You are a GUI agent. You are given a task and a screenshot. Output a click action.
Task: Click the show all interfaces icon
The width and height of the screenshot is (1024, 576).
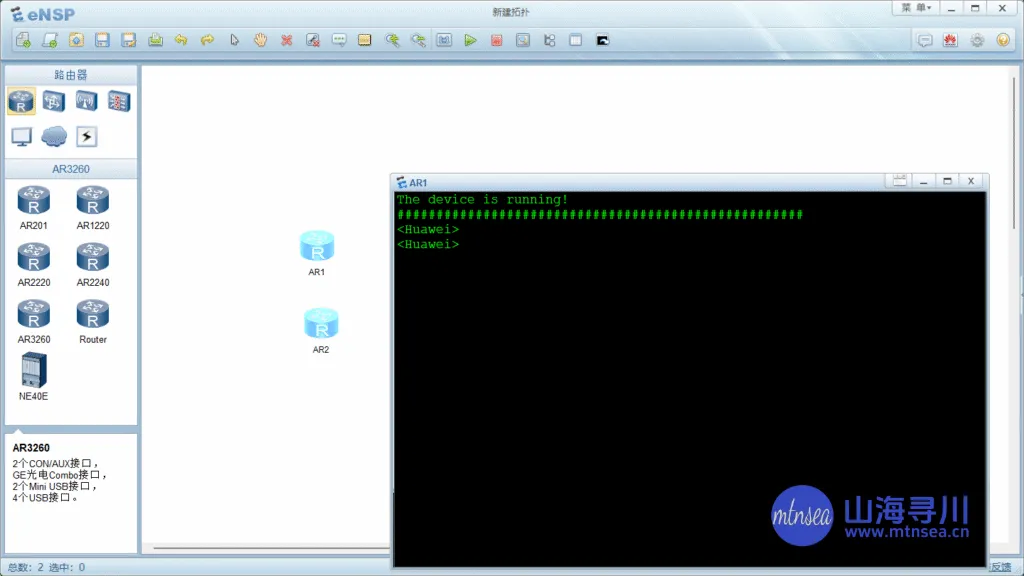(549, 40)
